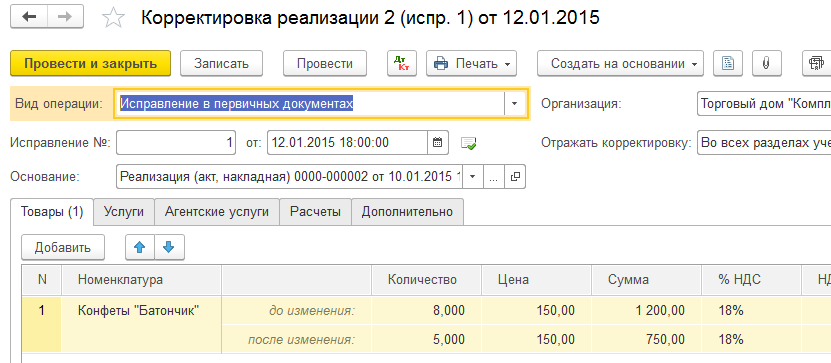Select Конфеты "Батончик" cell
Screen dimensions: 831x363
coord(142,324)
